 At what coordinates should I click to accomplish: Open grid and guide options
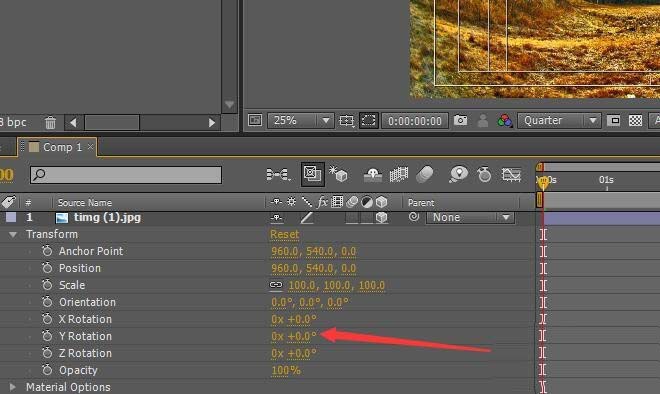(x=346, y=121)
